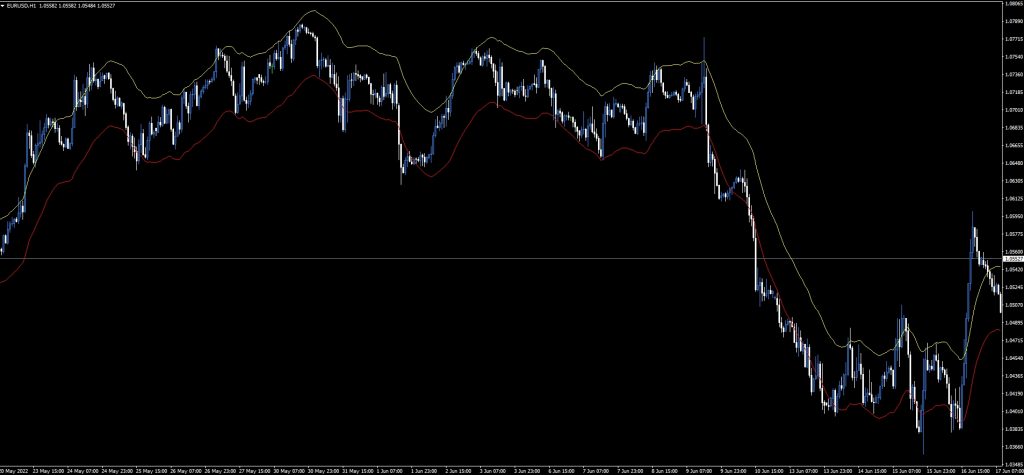The image size is (1024, 475).
Task: Click the 1.03485 bottom price scale label
Action: tap(1011, 463)
